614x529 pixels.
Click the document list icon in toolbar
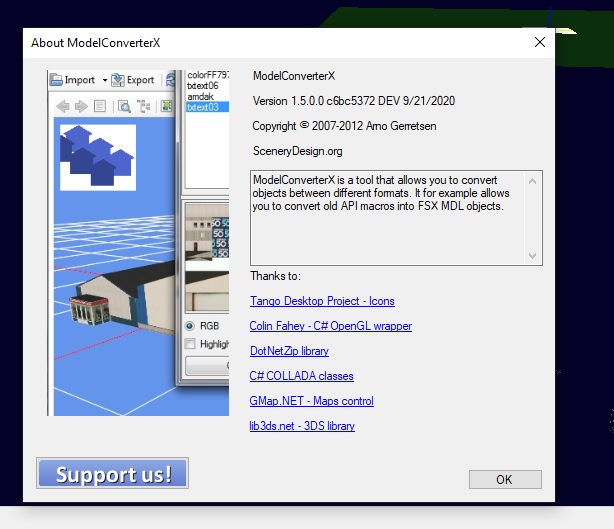click(x=100, y=106)
